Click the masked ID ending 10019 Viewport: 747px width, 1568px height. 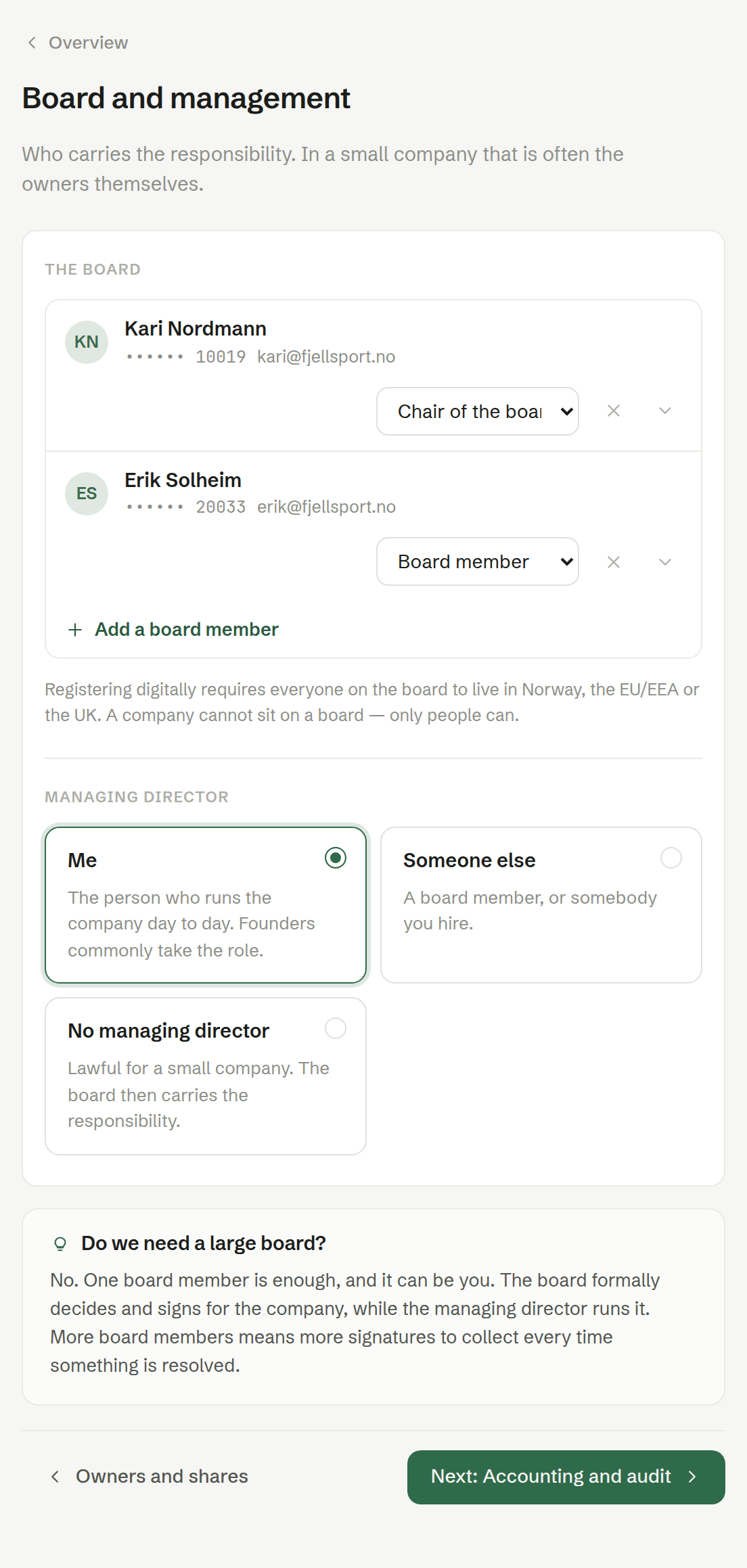[x=186, y=356]
